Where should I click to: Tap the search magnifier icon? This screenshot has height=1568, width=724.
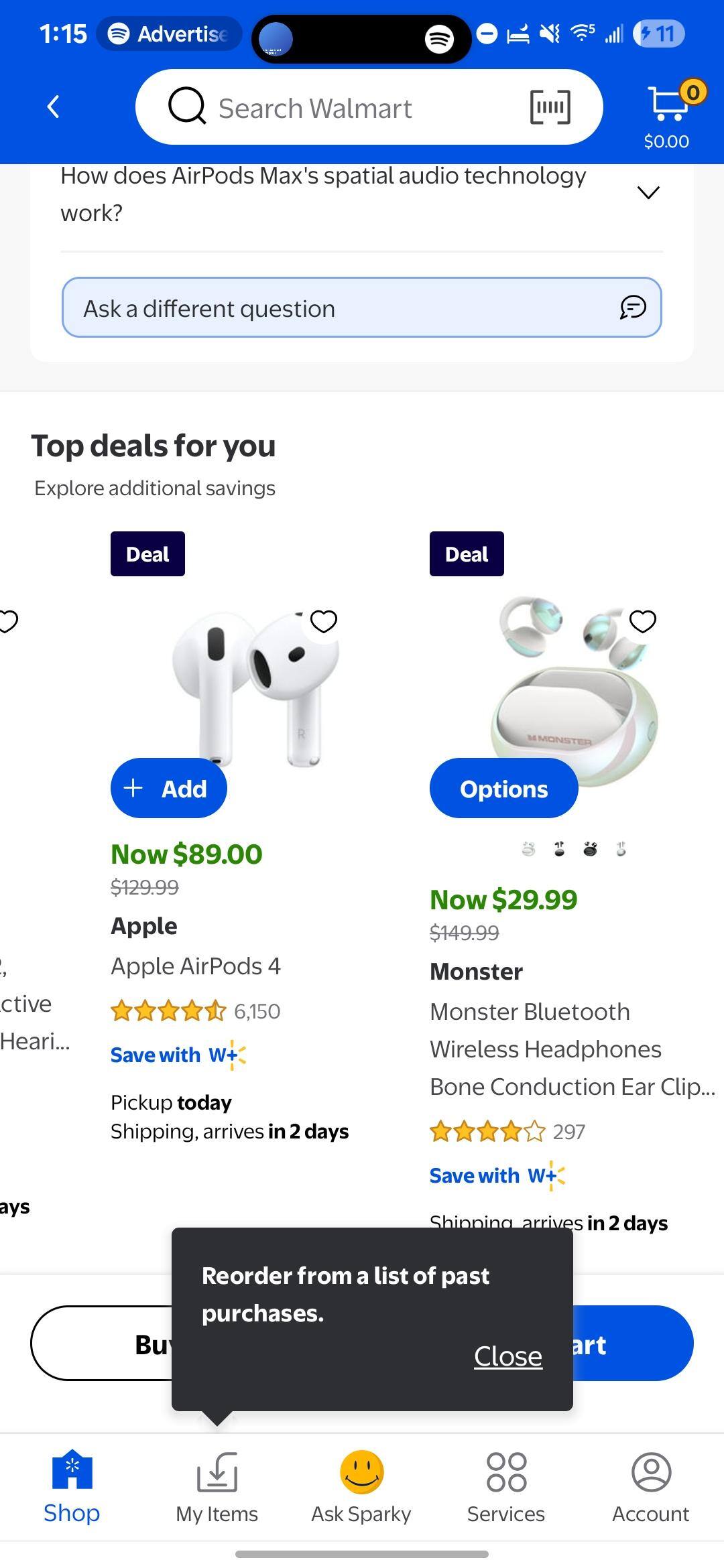point(186,107)
